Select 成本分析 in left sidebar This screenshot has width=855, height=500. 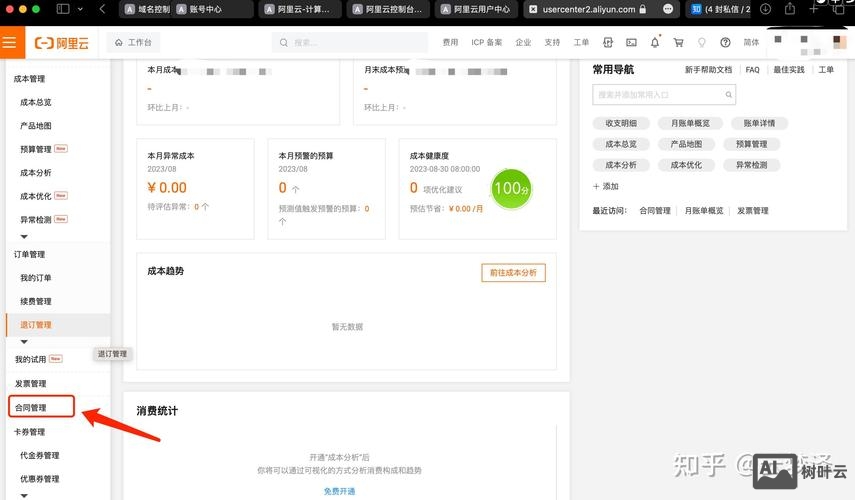35,173
